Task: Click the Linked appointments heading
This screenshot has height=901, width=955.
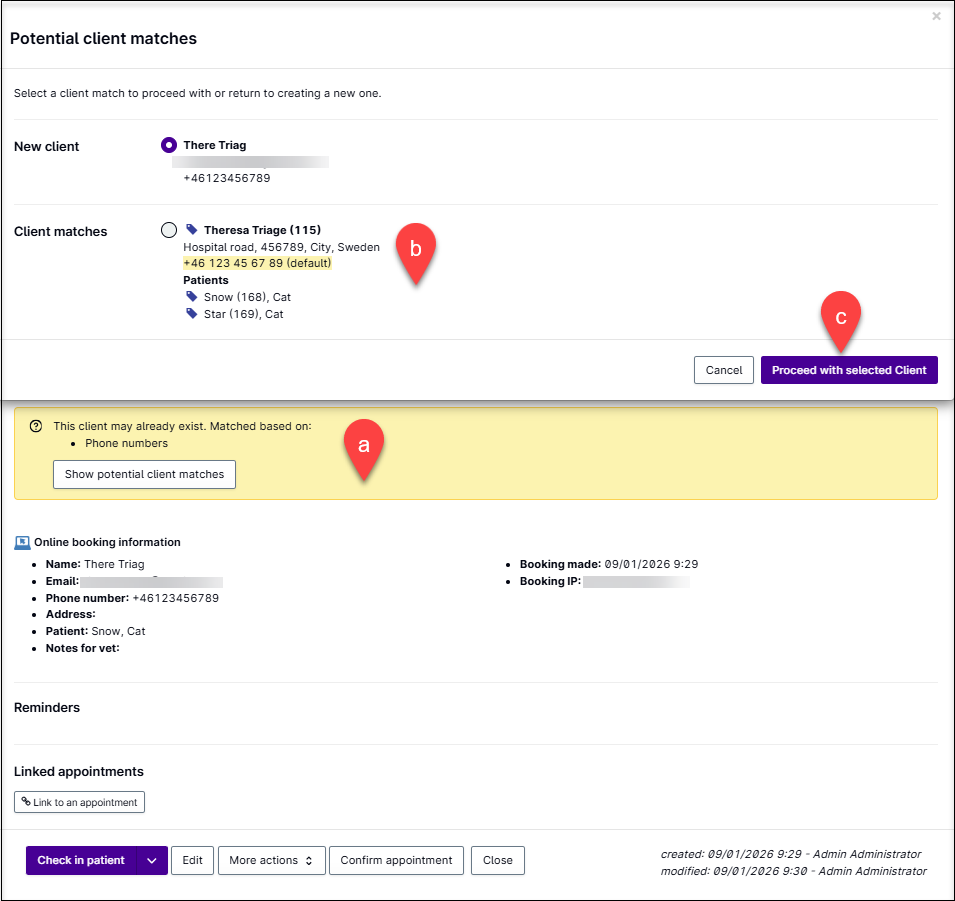Action: 79,771
